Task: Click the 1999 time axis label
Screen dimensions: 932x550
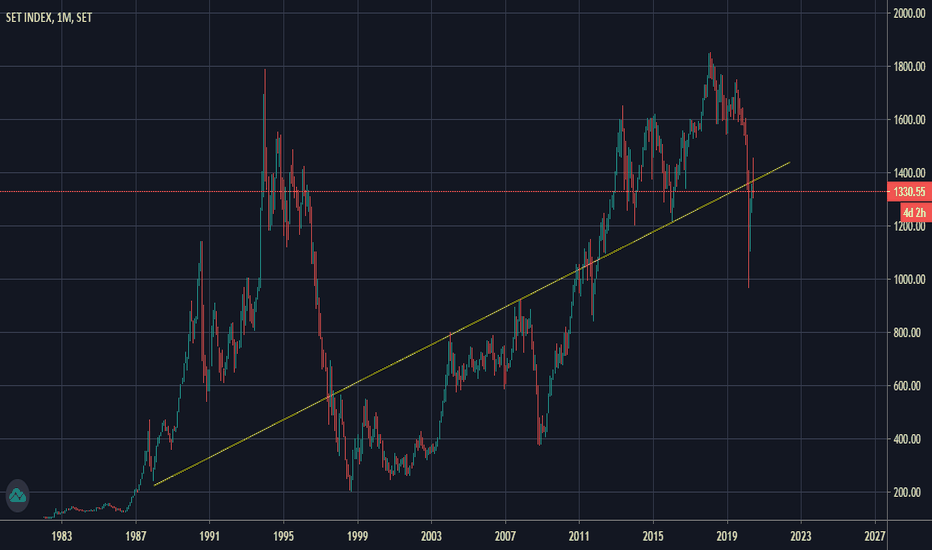Action: click(x=357, y=536)
